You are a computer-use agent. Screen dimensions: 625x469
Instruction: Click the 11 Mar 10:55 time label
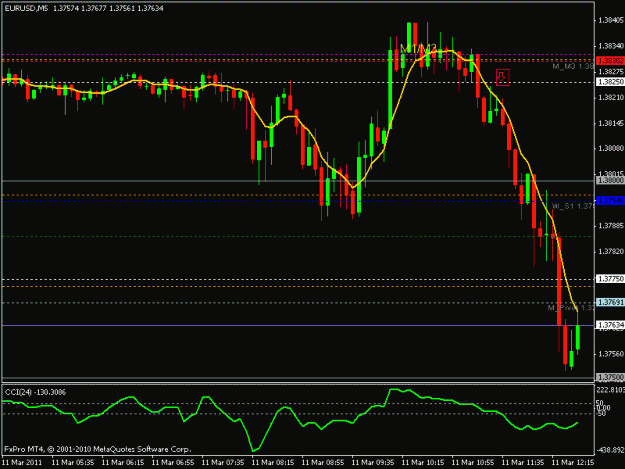coord(473,463)
